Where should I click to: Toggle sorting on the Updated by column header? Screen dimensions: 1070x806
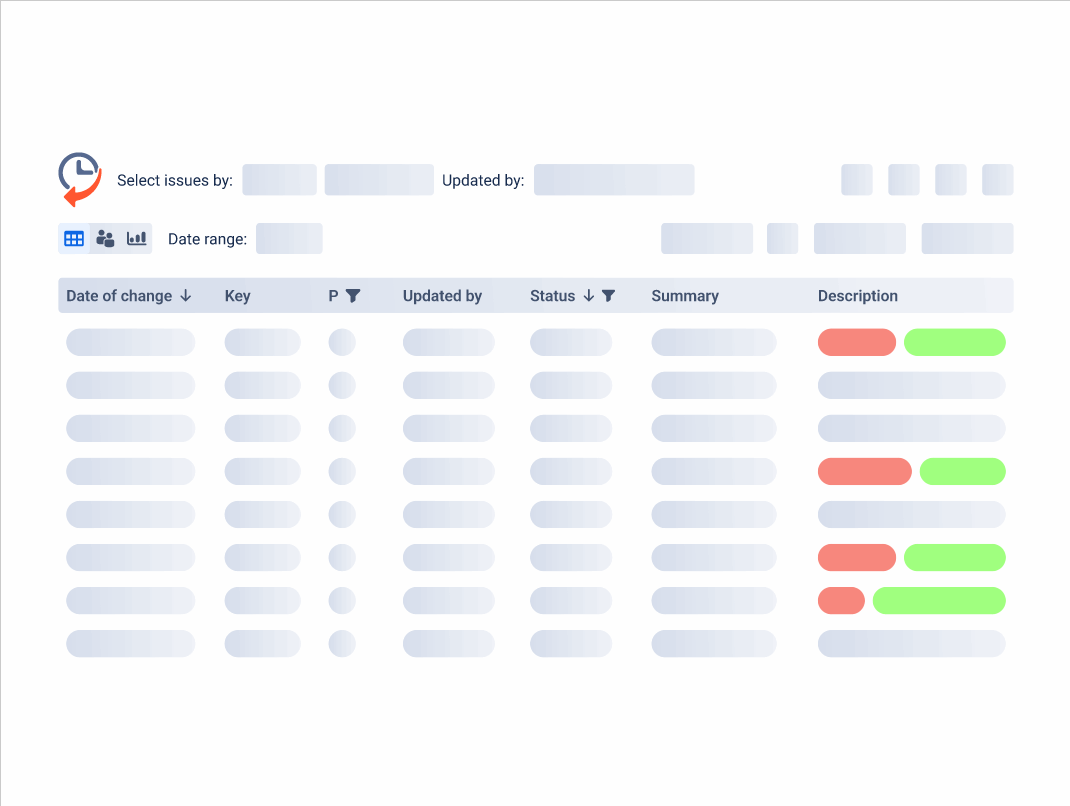click(442, 295)
